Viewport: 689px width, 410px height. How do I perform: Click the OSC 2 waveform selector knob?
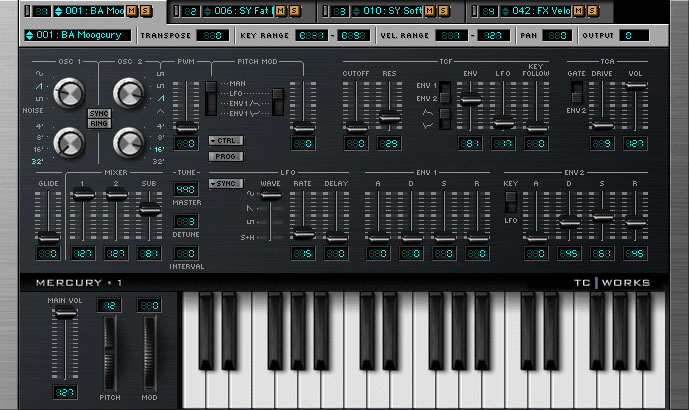point(129,93)
